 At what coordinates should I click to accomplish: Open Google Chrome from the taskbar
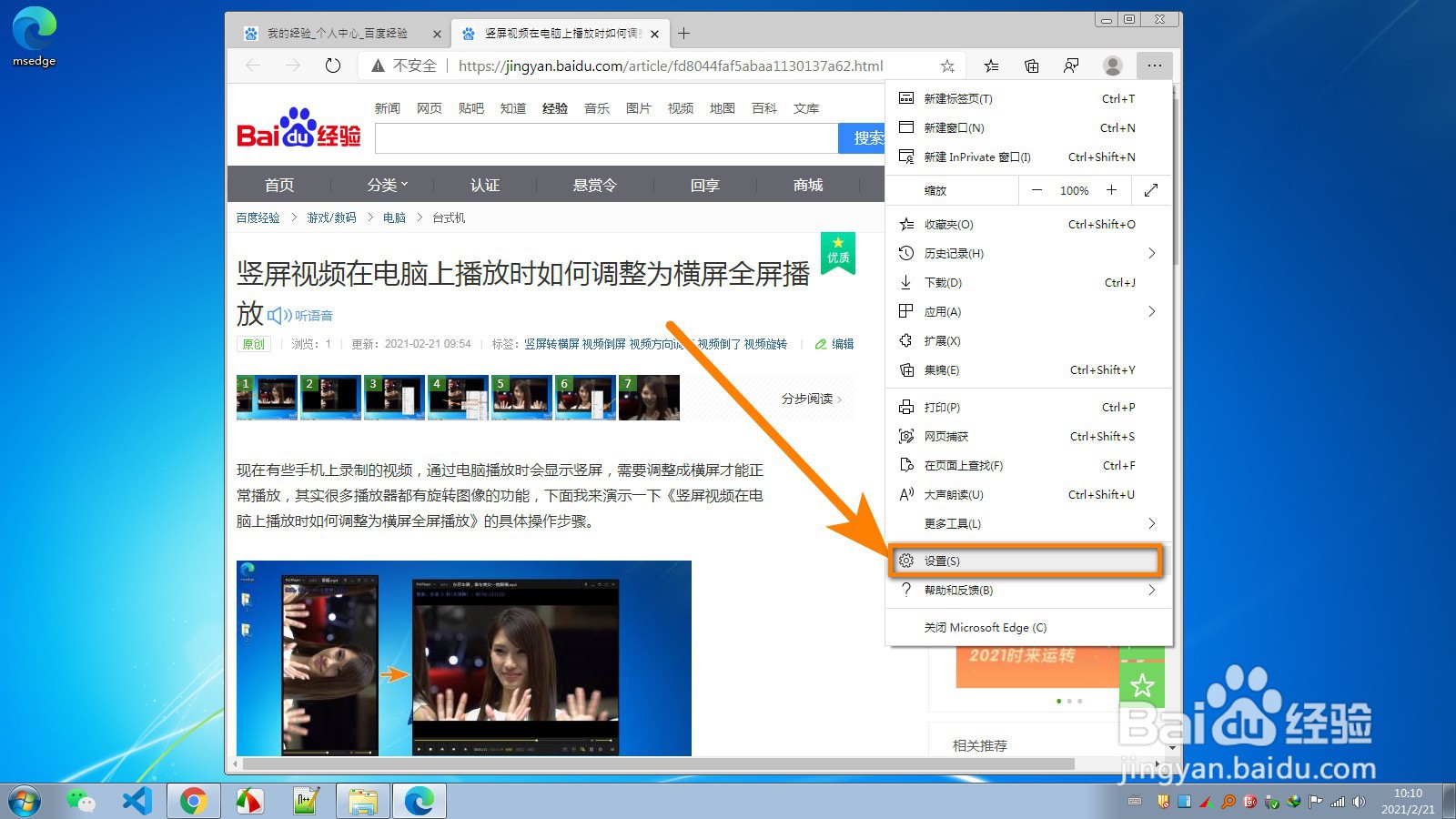[193, 802]
